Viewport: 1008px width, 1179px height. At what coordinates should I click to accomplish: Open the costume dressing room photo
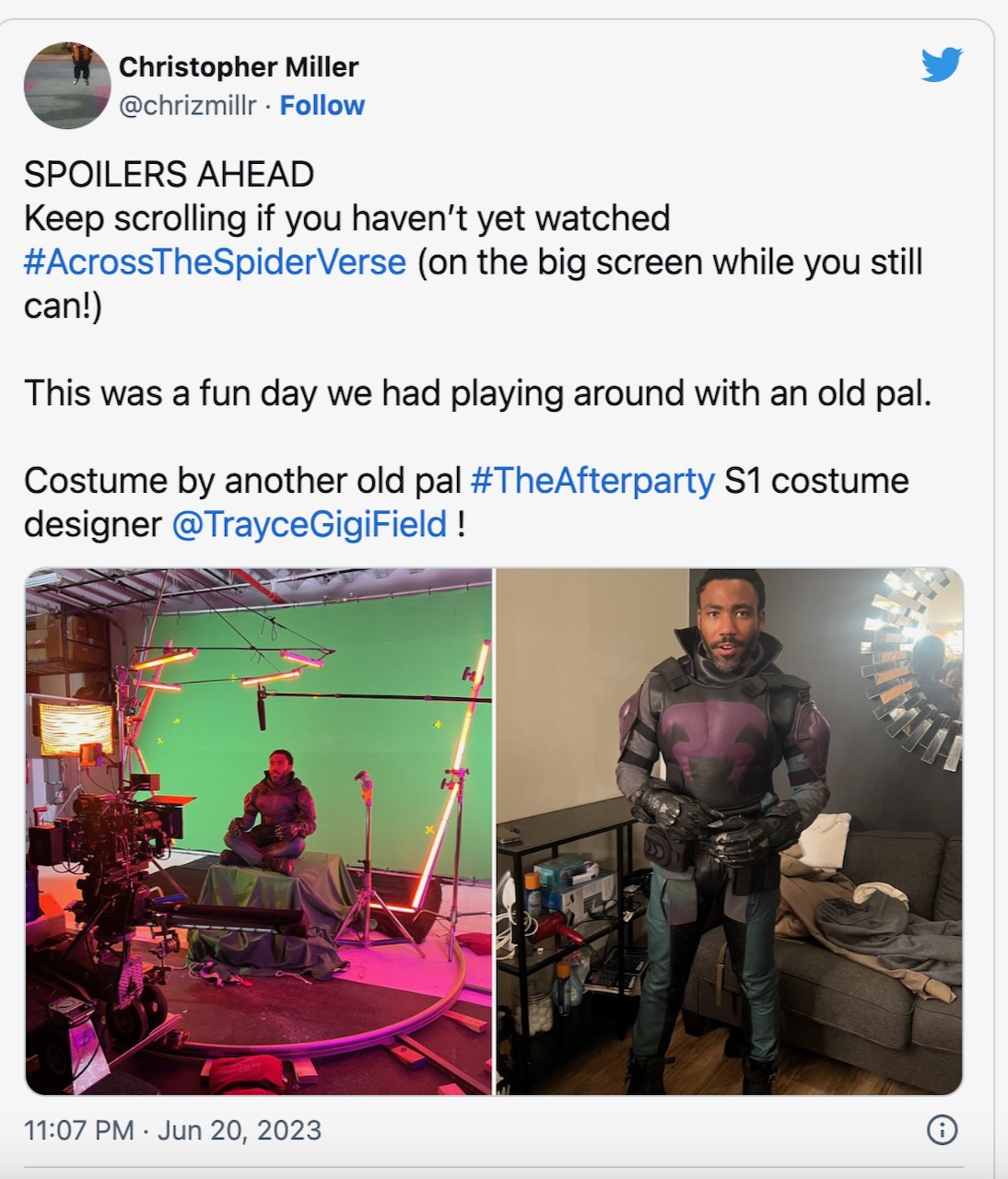(x=730, y=832)
